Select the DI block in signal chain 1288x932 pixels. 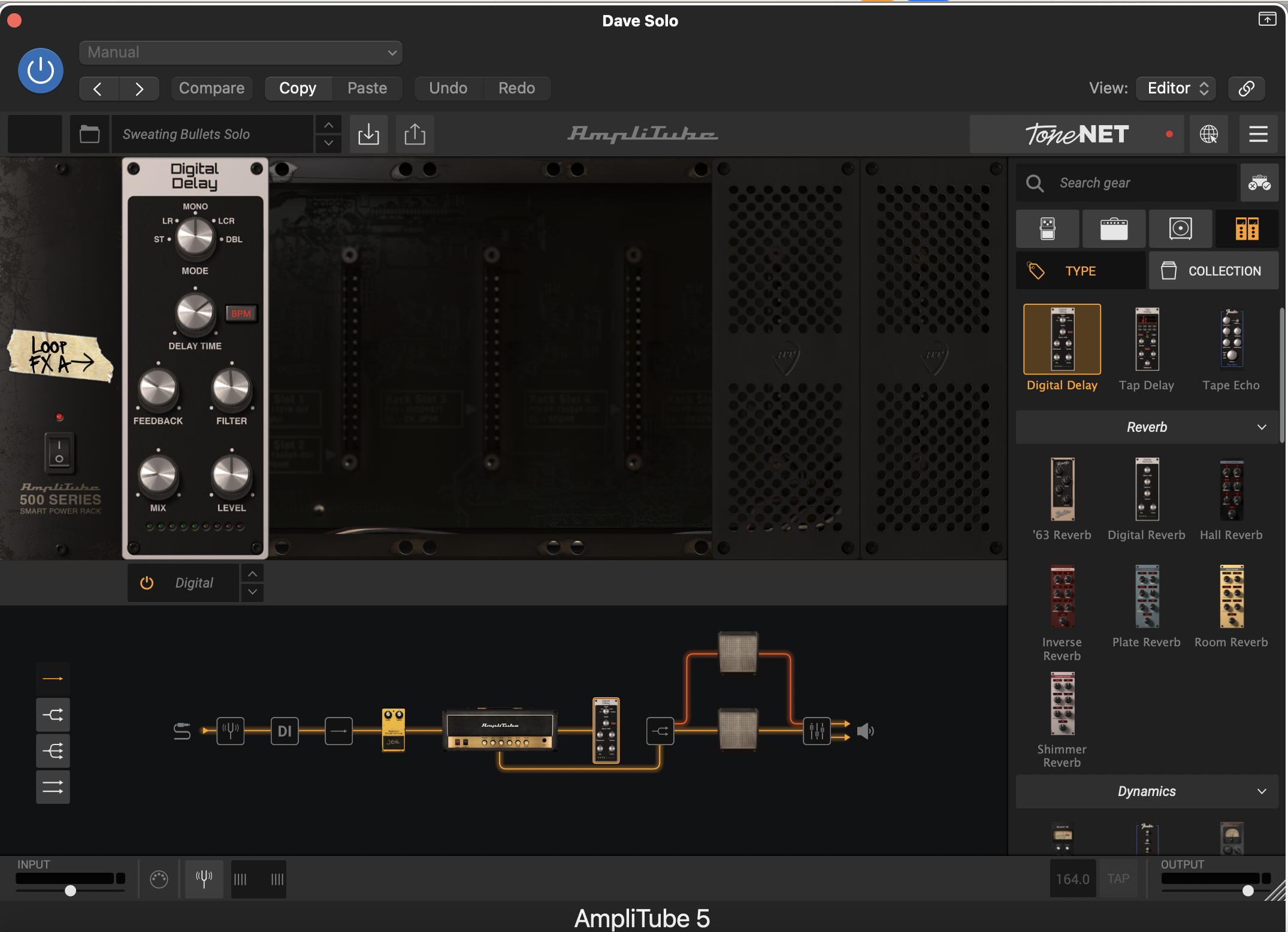click(285, 731)
